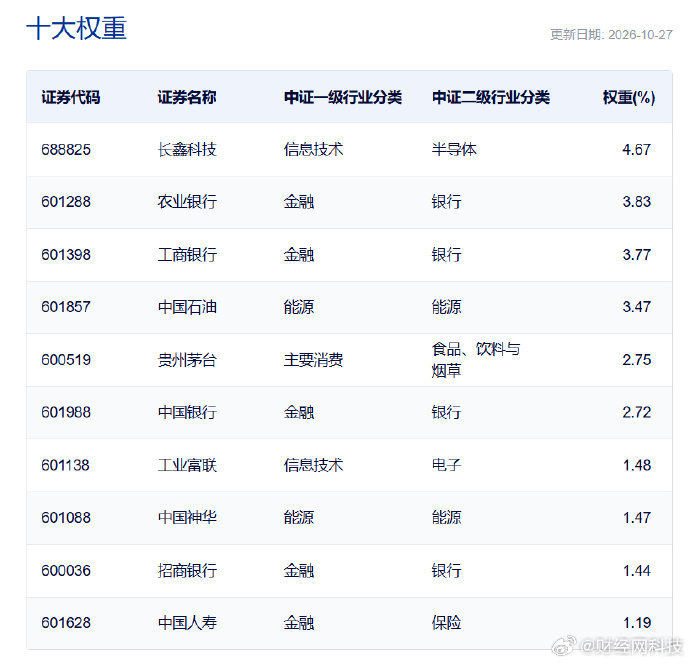This screenshot has height=663, width=690.
Task: Click security code 600036
Action: 66,571
